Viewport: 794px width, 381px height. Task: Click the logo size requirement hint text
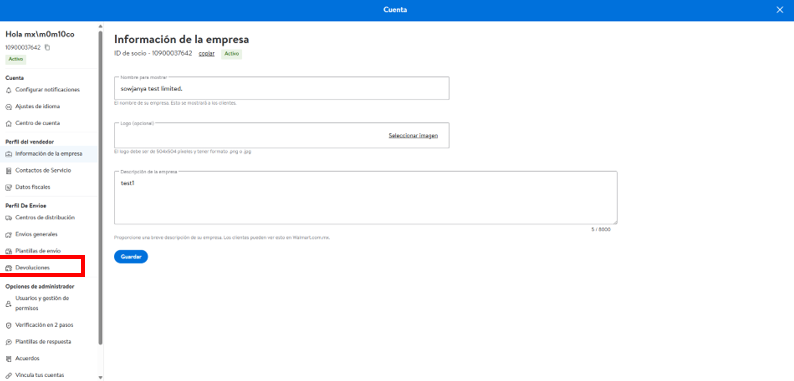click(183, 152)
